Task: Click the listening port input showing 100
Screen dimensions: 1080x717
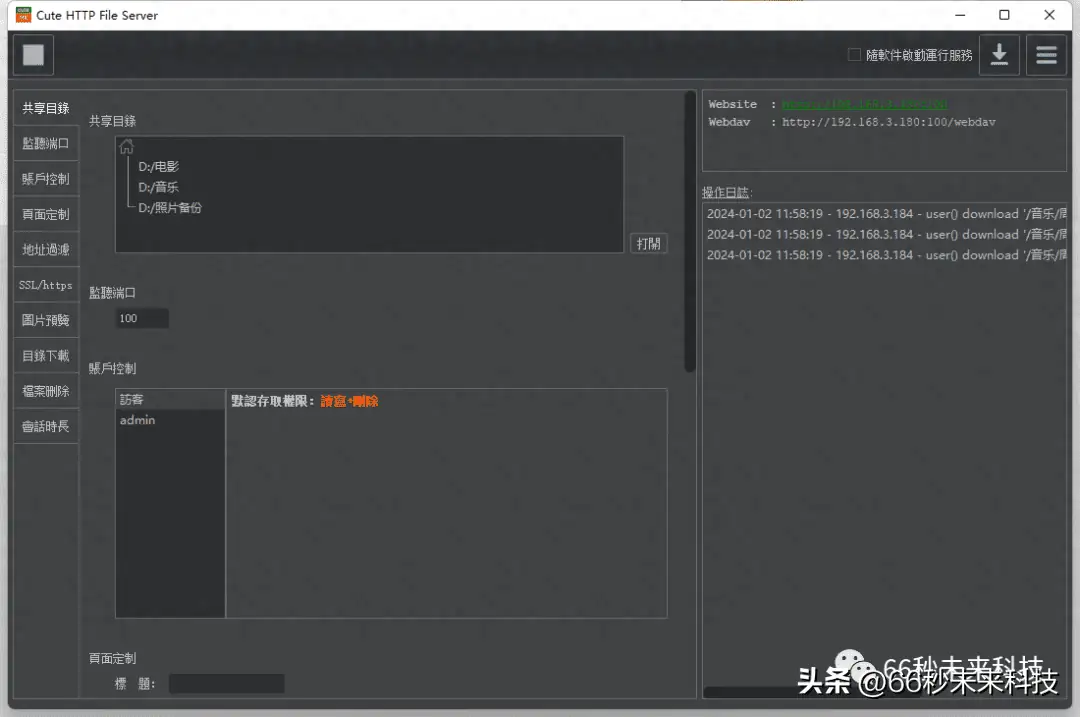Action: point(141,318)
